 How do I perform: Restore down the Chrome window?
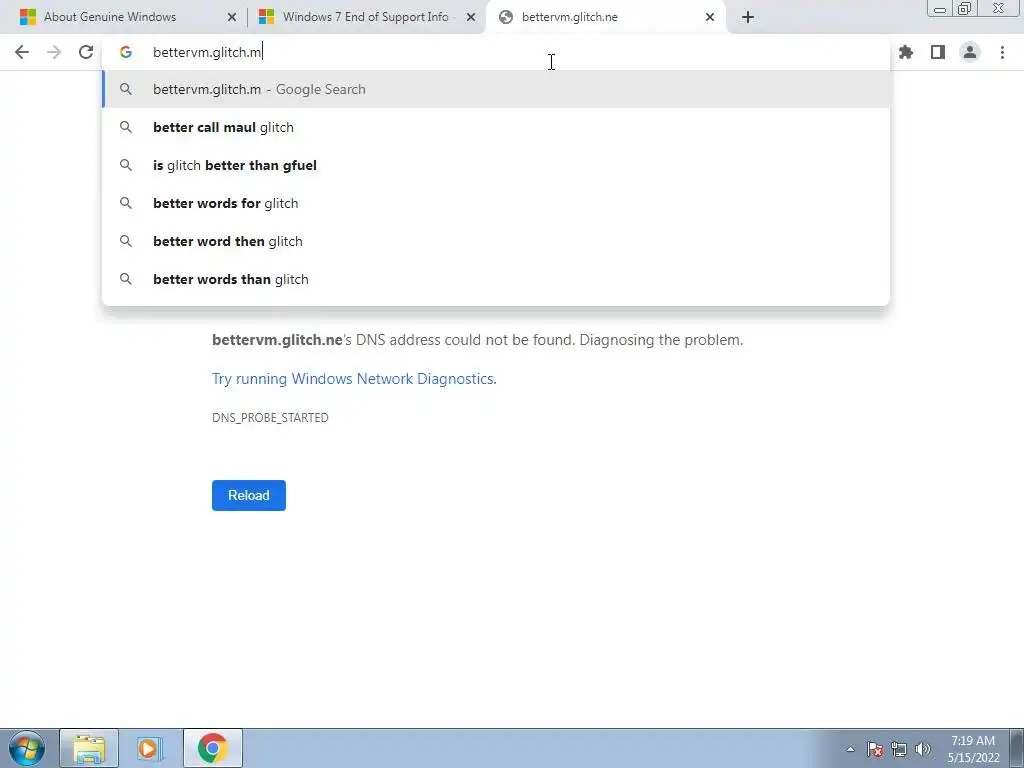pyautogui.click(x=965, y=8)
